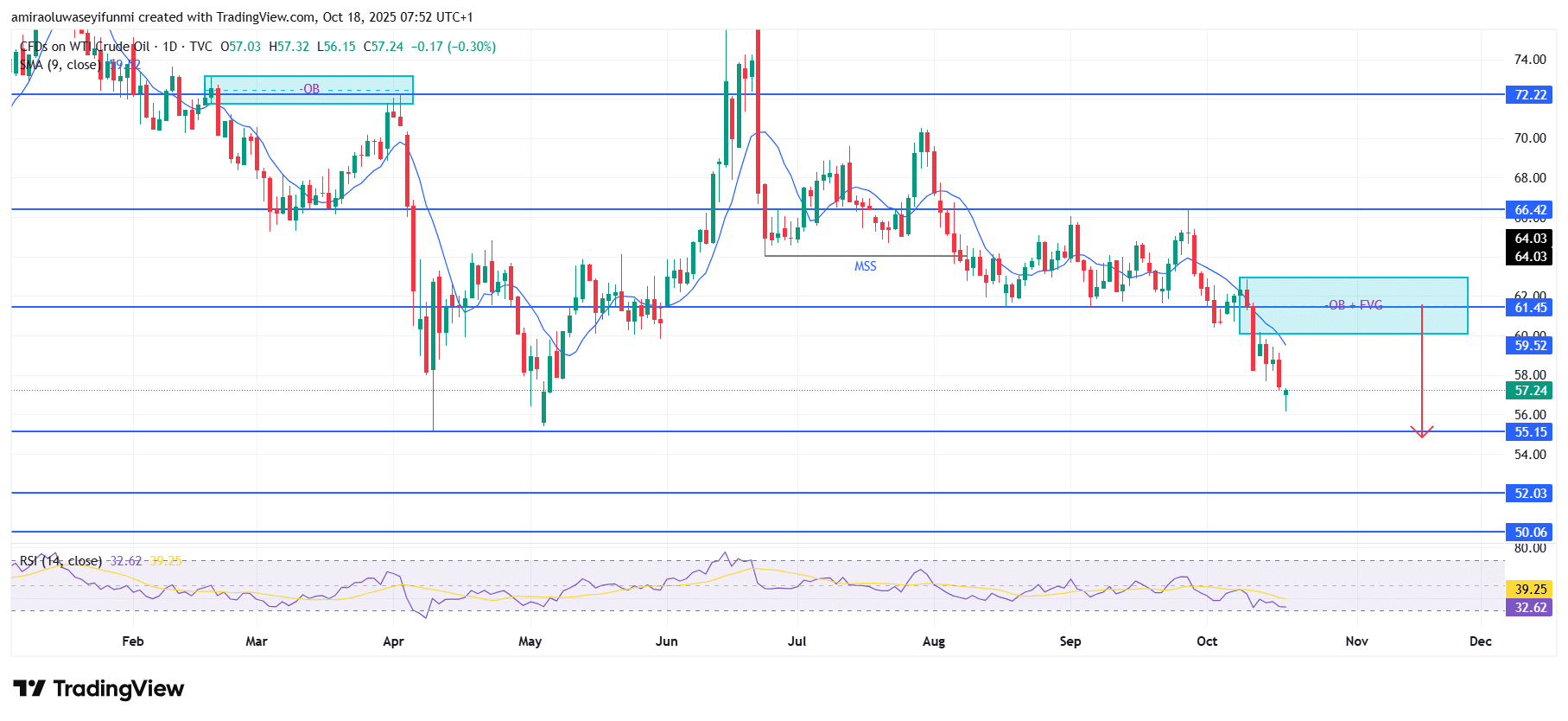Select the 55.15 support level label
The width and height of the screenshot is (1568, 721).
pyautogui.click(x=1530, y=432)
